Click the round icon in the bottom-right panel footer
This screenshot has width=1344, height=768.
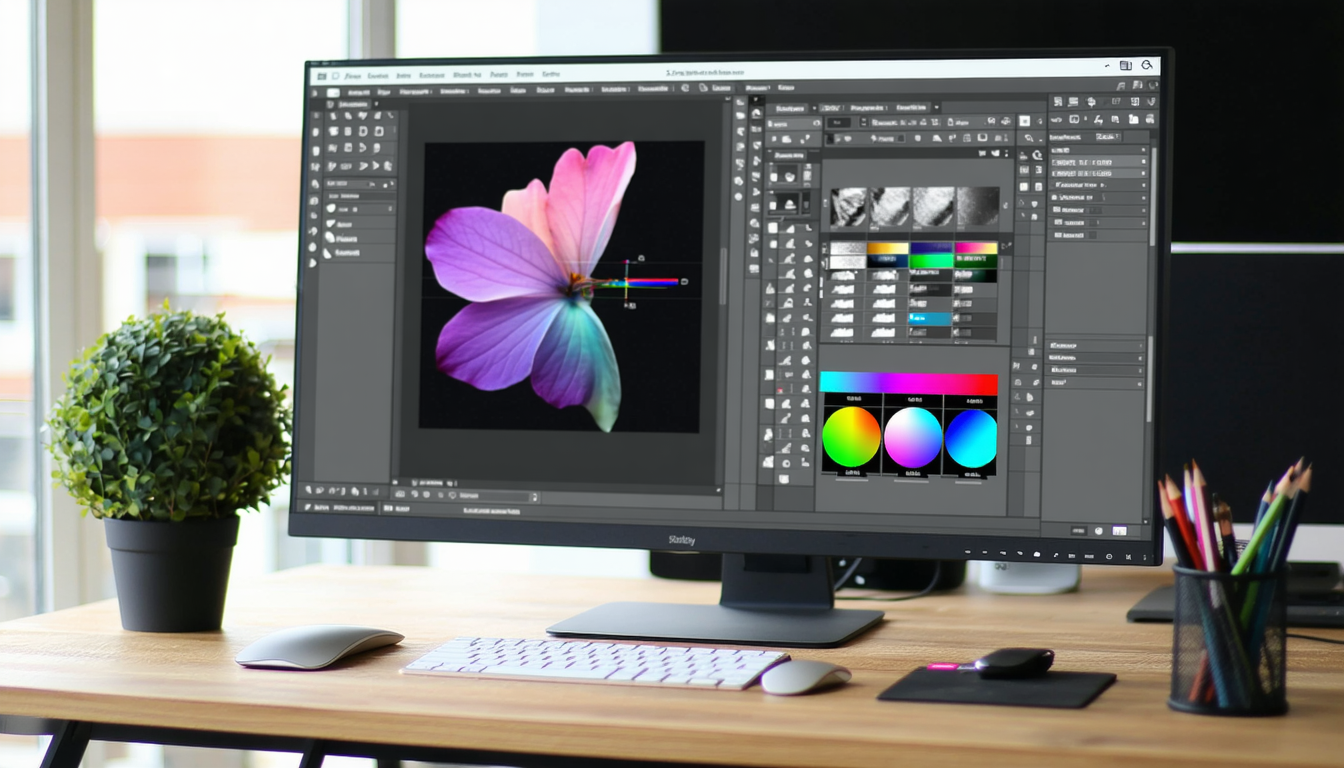(1098, 530)
